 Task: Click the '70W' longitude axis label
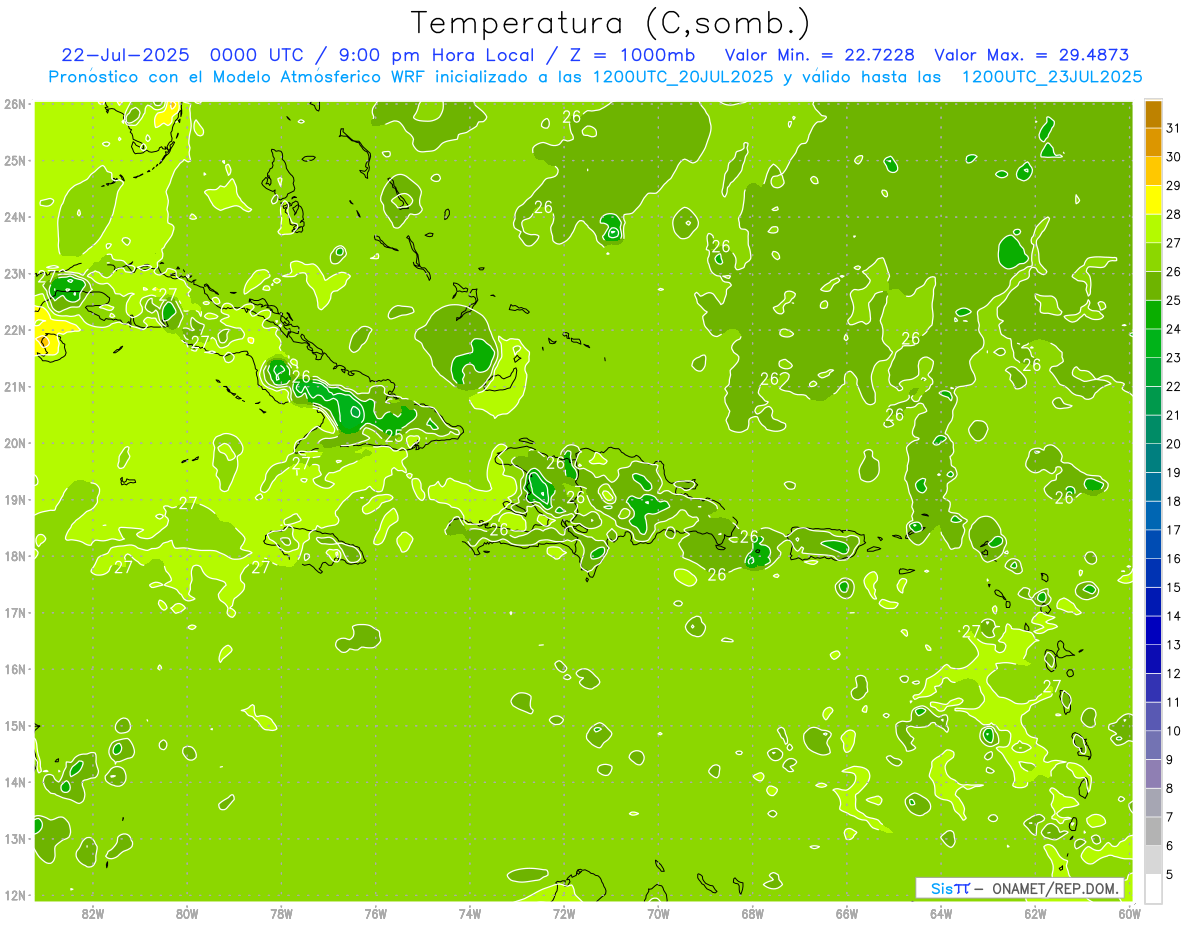point(658,913)
